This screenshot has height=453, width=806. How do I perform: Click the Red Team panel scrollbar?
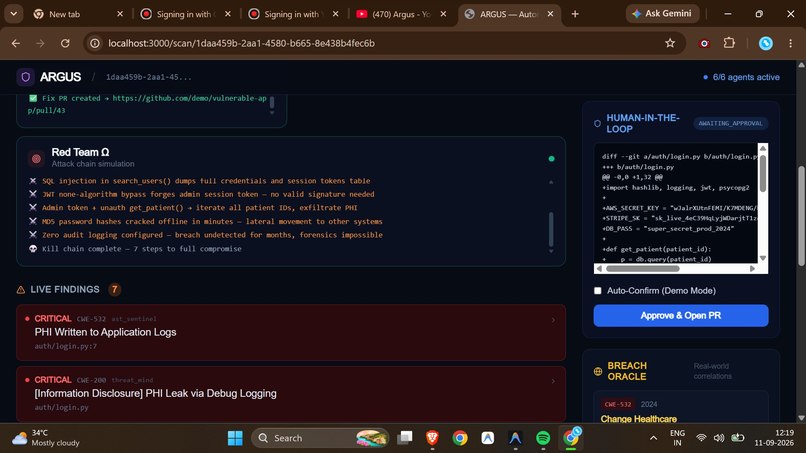551,229
